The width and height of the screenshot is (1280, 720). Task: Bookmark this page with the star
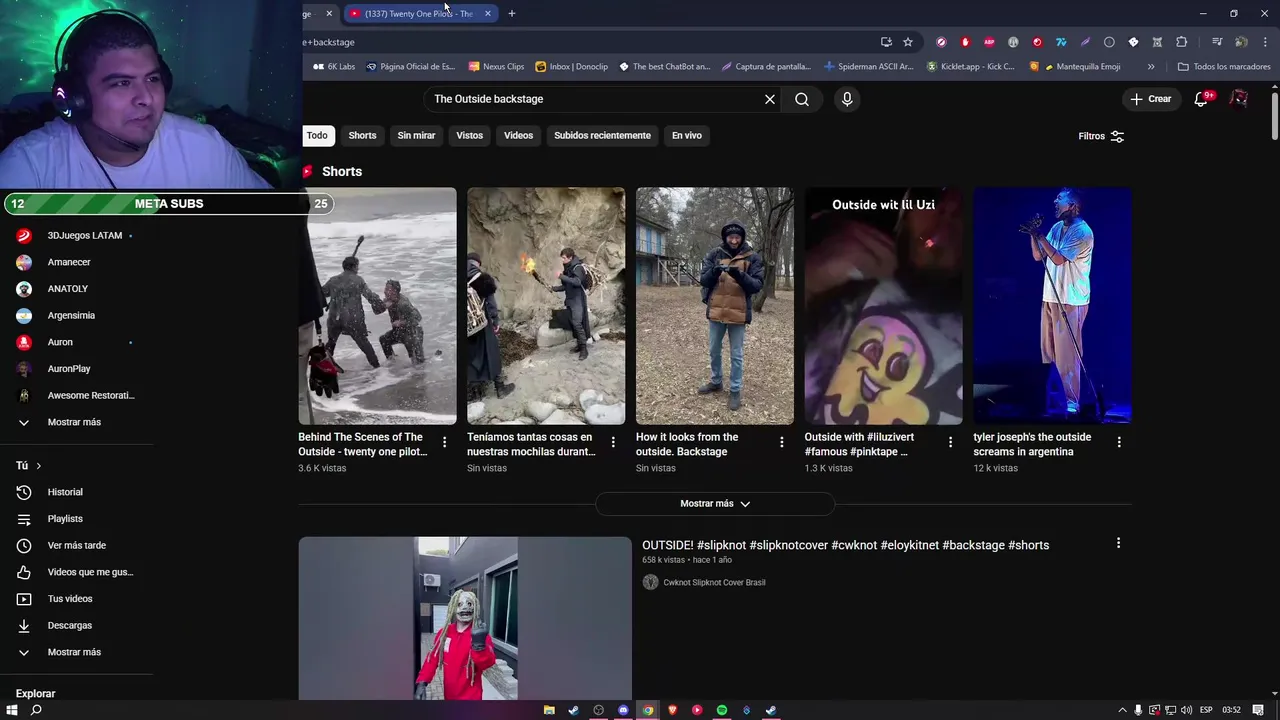click(908, 42)
